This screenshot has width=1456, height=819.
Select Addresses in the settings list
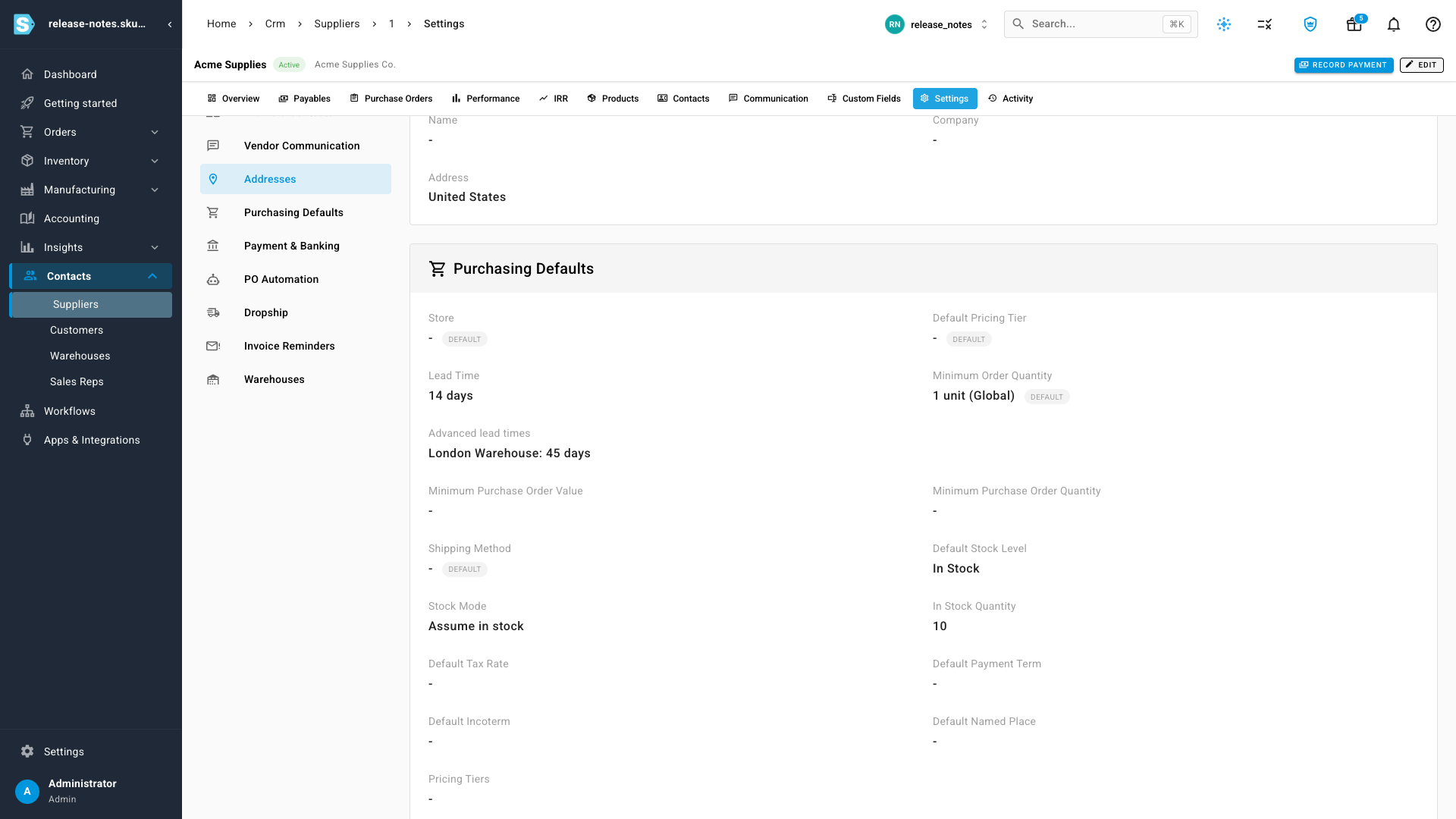296,179
